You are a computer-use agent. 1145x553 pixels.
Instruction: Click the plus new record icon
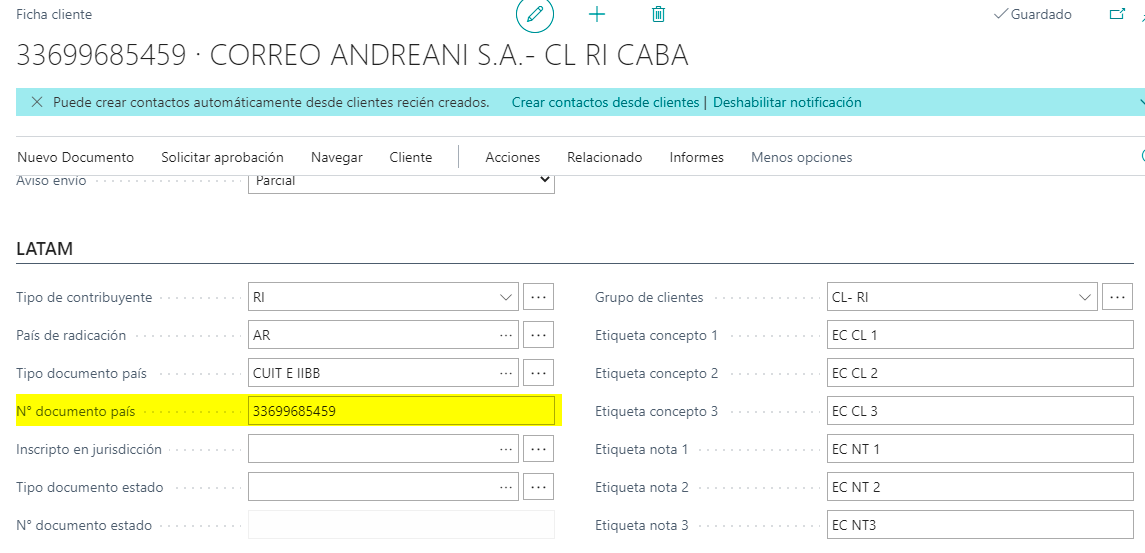pyautogui.click(x=597, y=15)
